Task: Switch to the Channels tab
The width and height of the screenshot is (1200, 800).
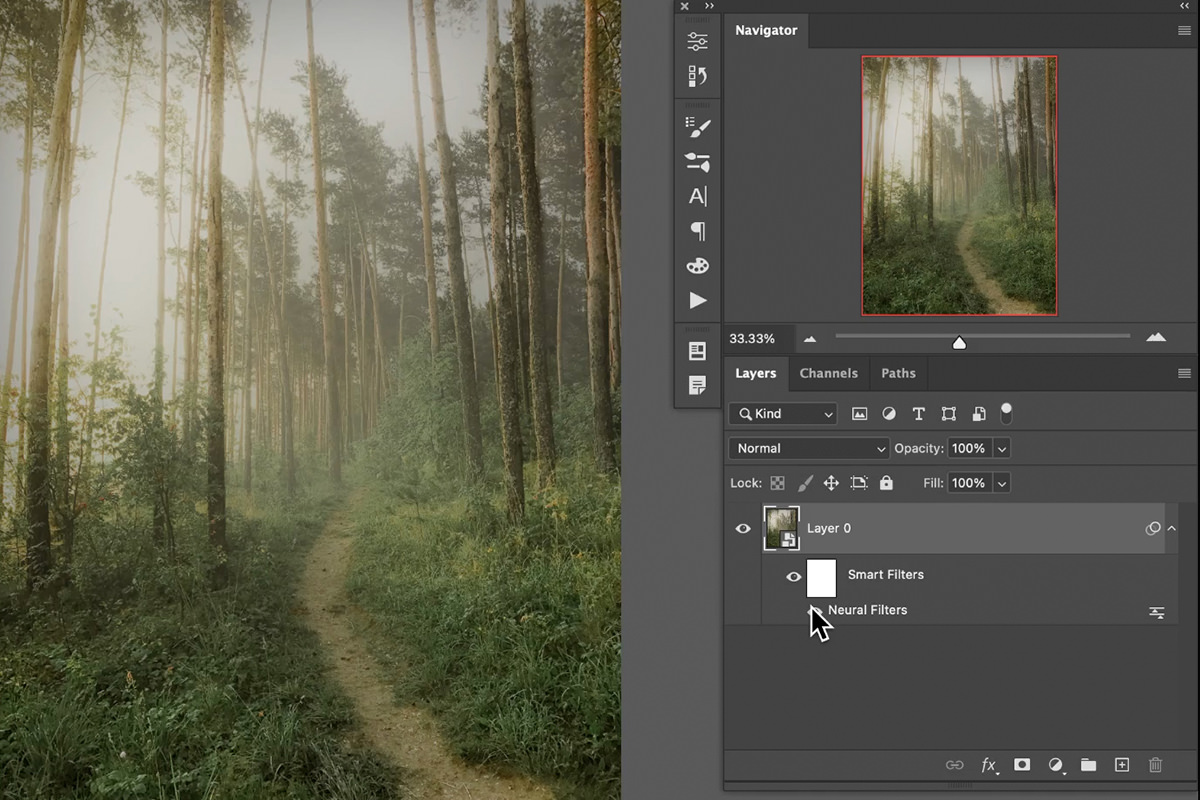Action: pyautogui.click(x=828, y=373)
